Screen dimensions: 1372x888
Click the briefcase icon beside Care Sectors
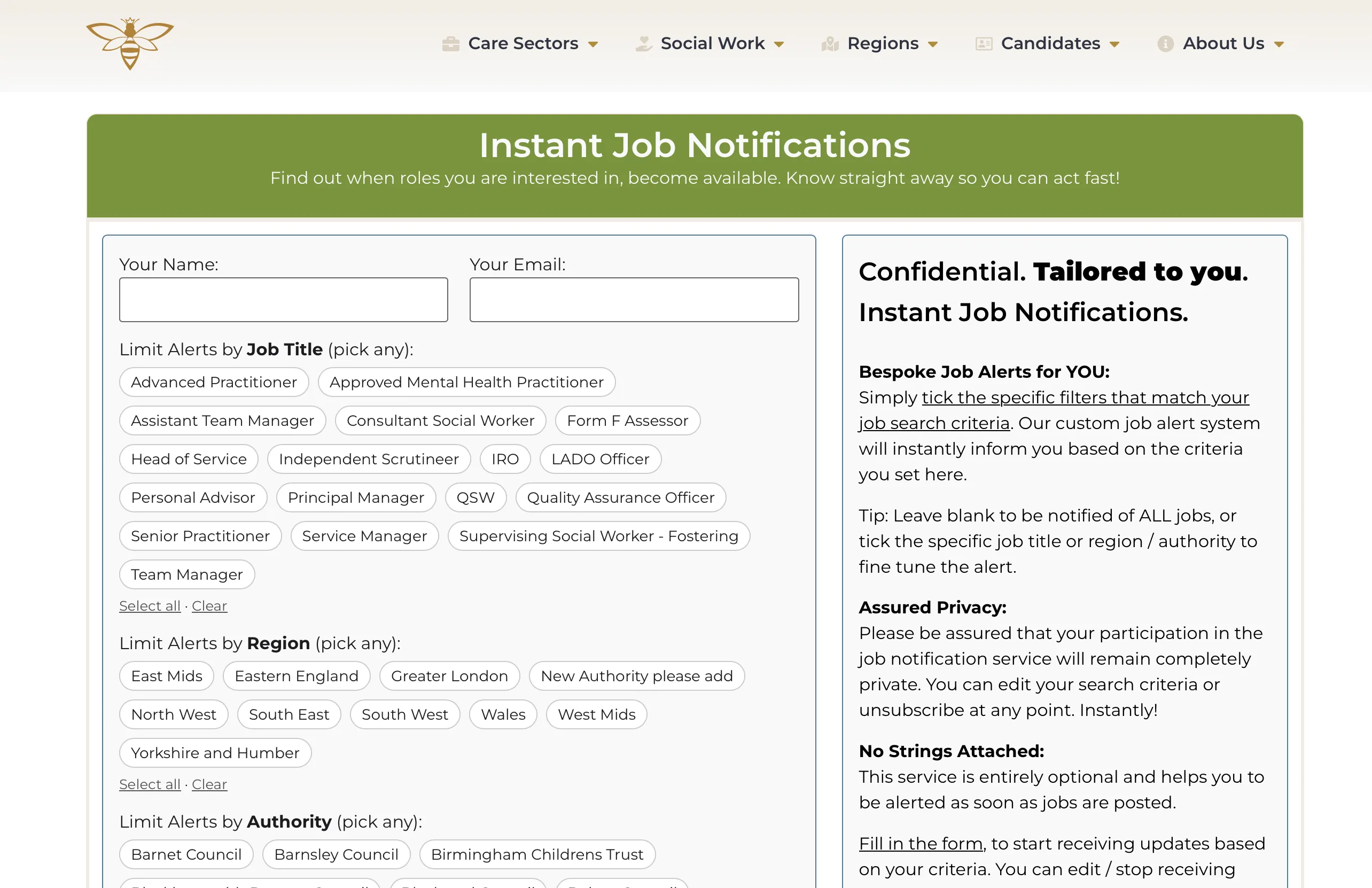click(450, 44)
